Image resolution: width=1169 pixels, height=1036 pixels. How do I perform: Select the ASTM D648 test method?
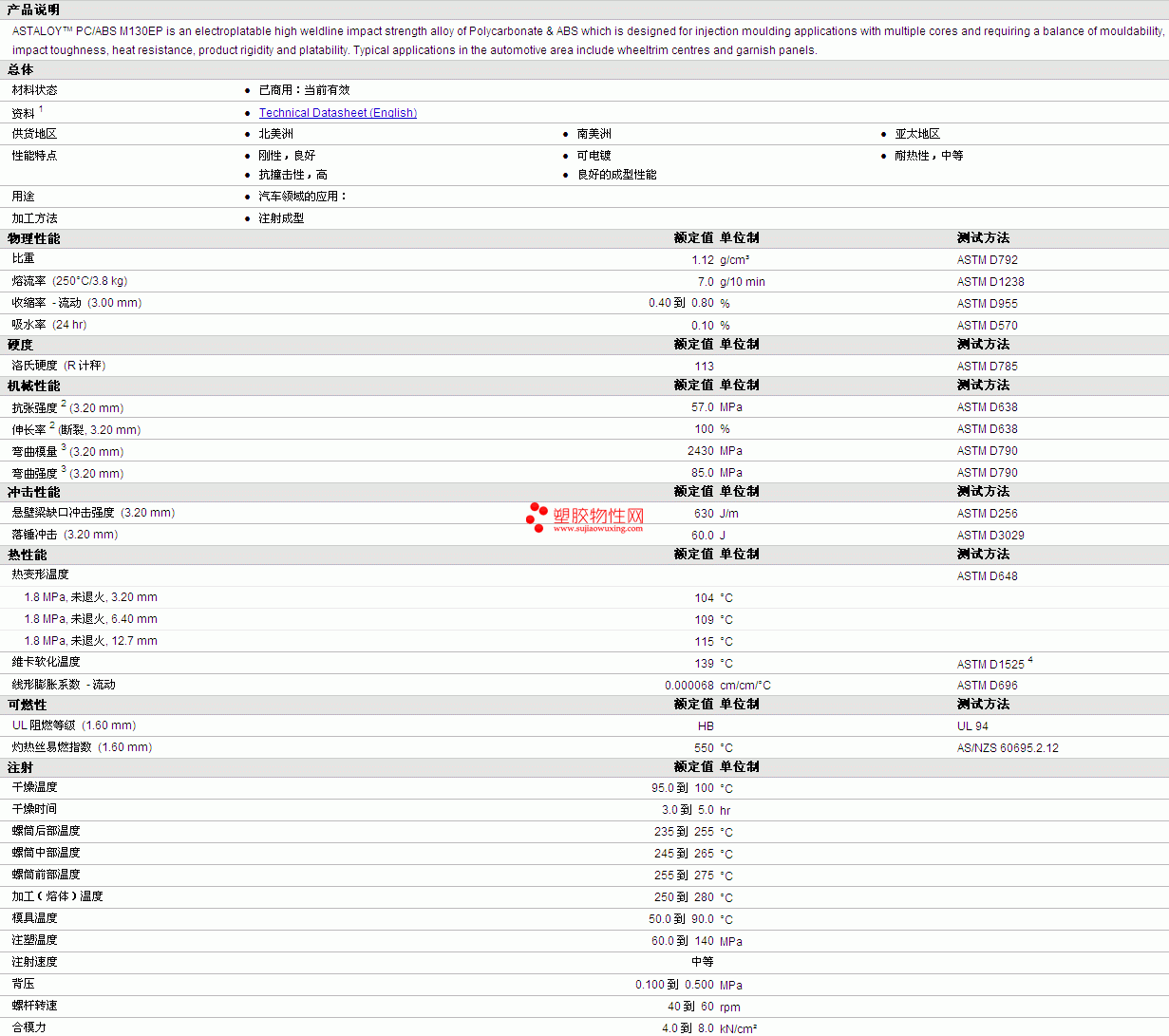(x=987, y=576)
